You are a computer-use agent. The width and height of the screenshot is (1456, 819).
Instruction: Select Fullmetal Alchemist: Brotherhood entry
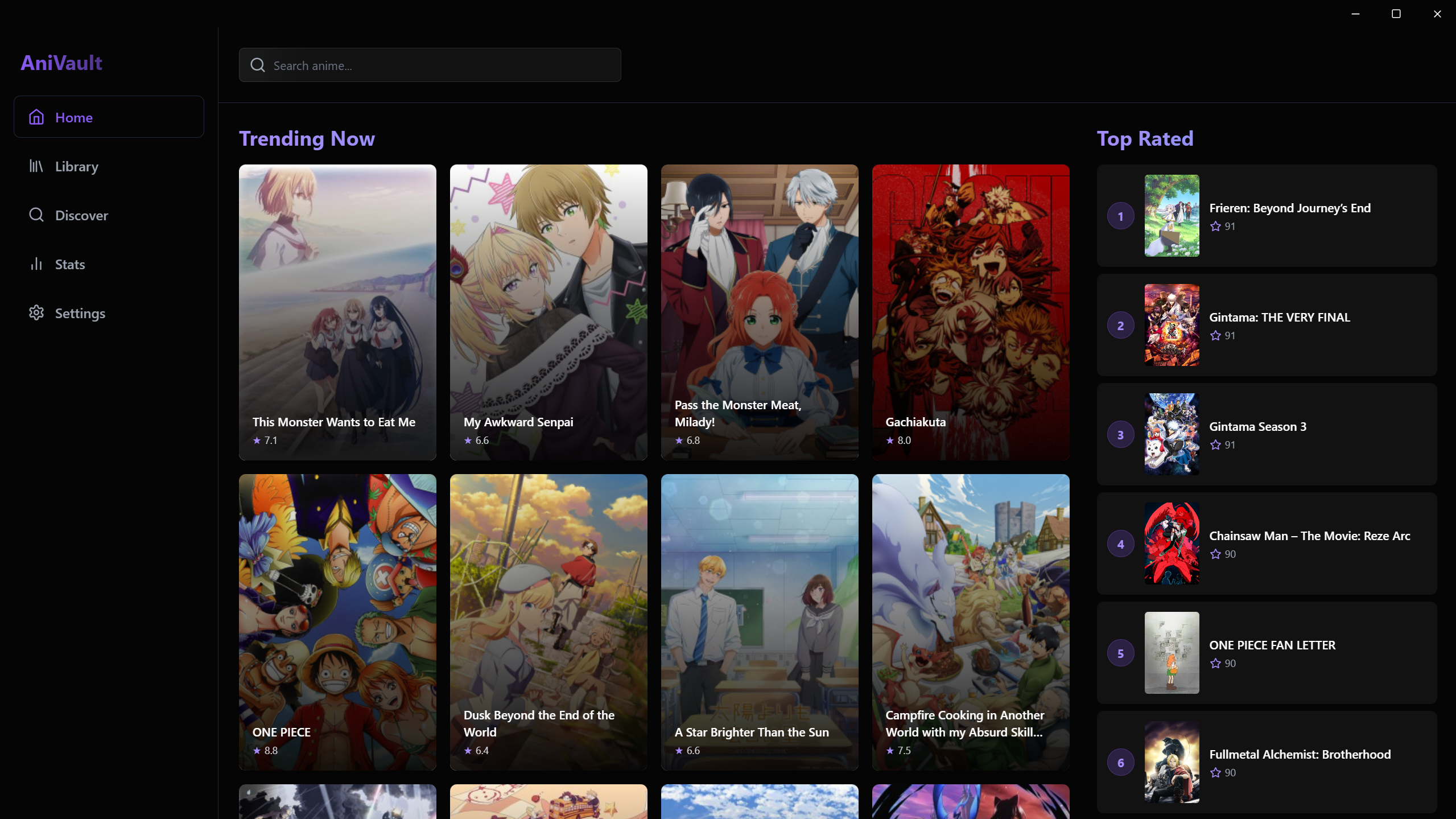(x=1300, y=755)
